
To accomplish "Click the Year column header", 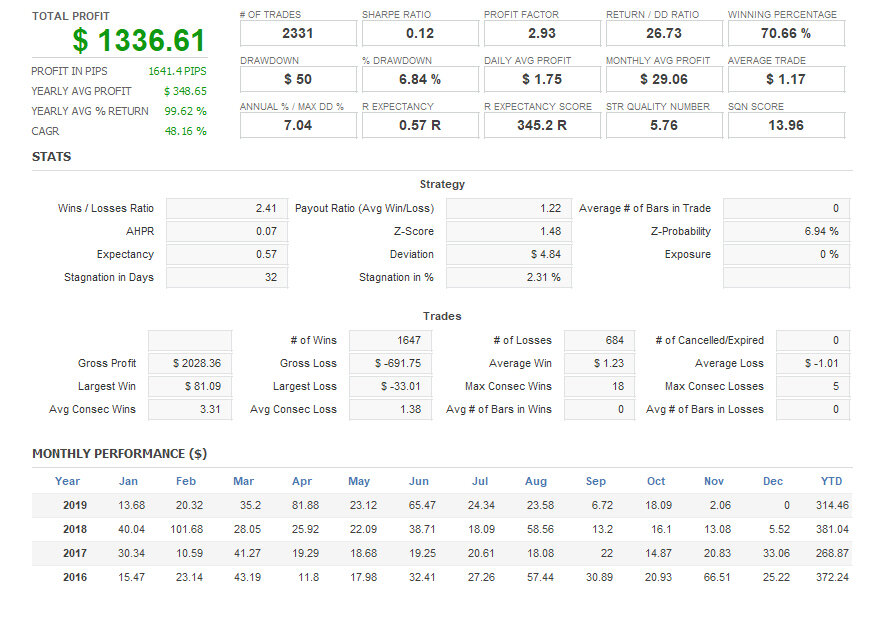I will 67,482.
